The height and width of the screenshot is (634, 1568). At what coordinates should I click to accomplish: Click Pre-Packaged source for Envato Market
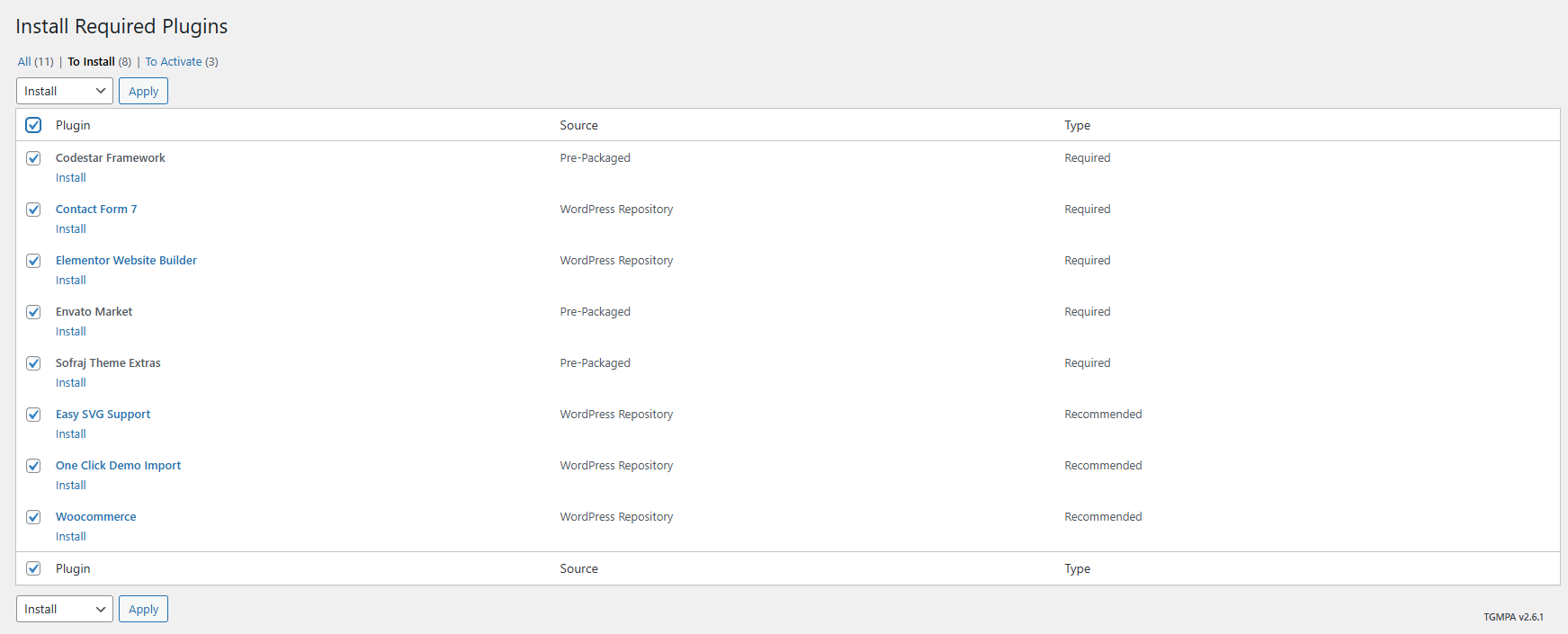(595, 312)
